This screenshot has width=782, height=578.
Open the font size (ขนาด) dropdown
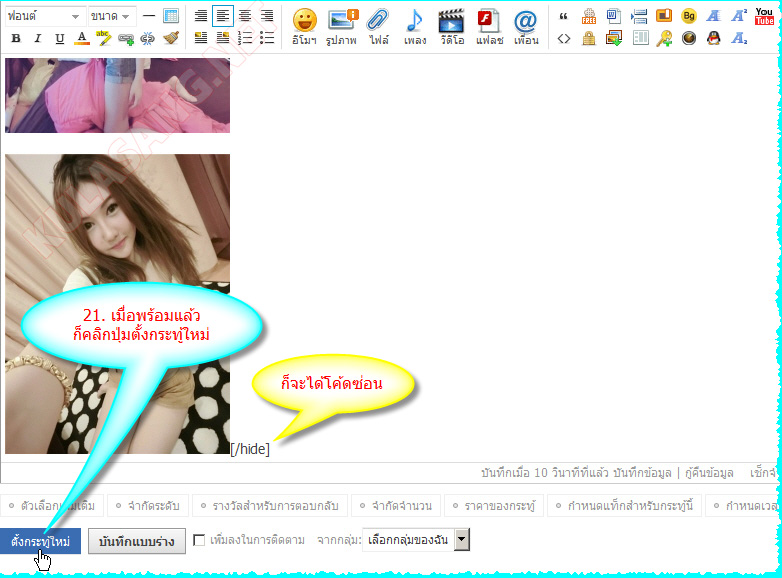[111, 16]
